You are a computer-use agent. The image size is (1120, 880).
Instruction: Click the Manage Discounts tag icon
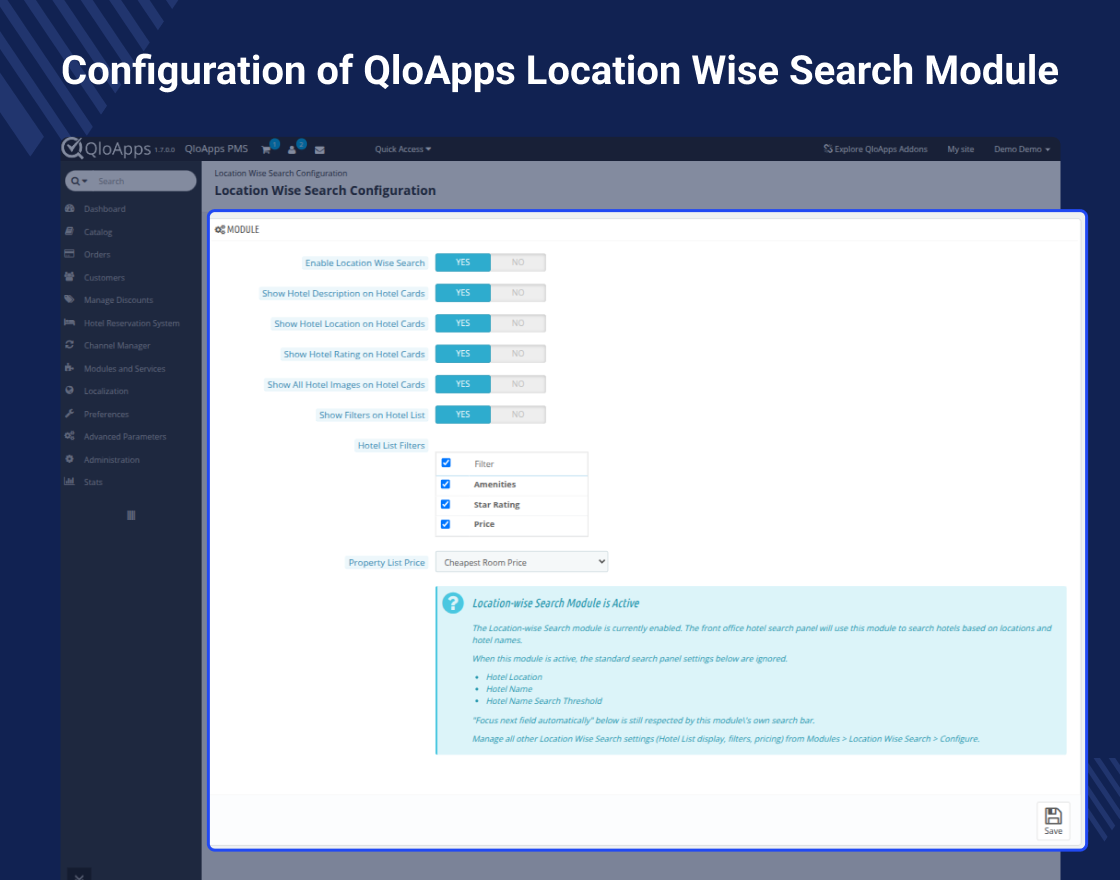click(69, 299)
